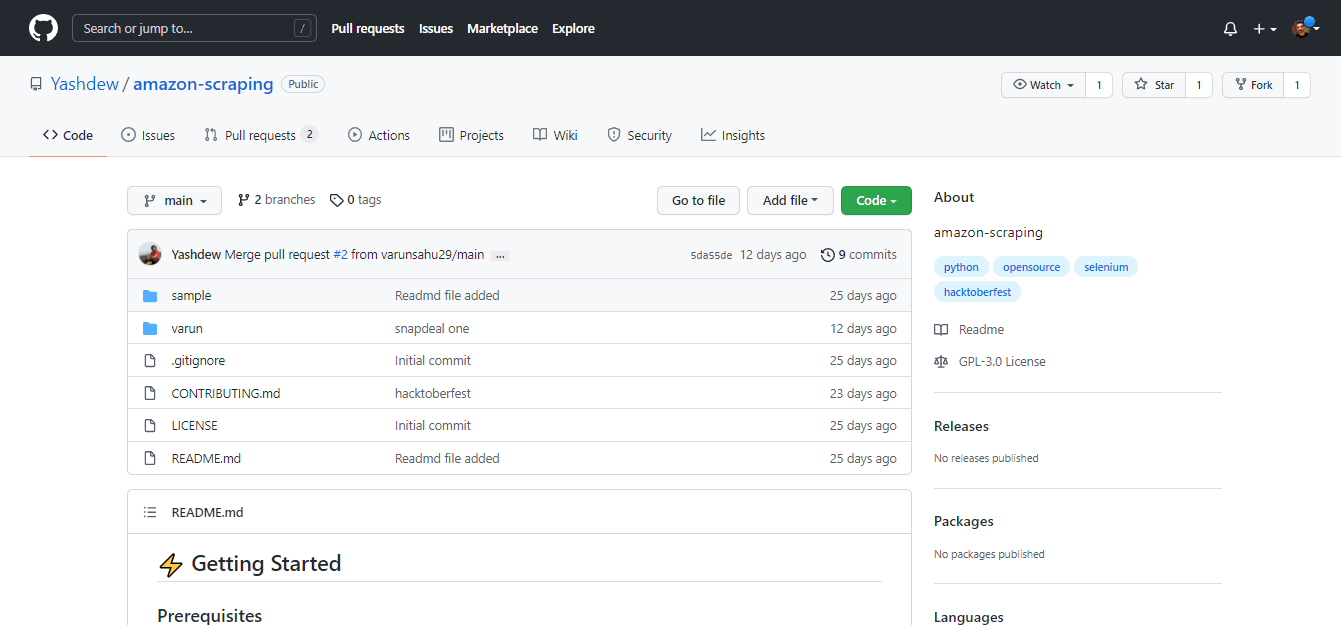Image resolution: width=1341 pixels, height=625 pixels.
Task: Select the hacktoberfest topic tag
Action: tap(977, 292)
